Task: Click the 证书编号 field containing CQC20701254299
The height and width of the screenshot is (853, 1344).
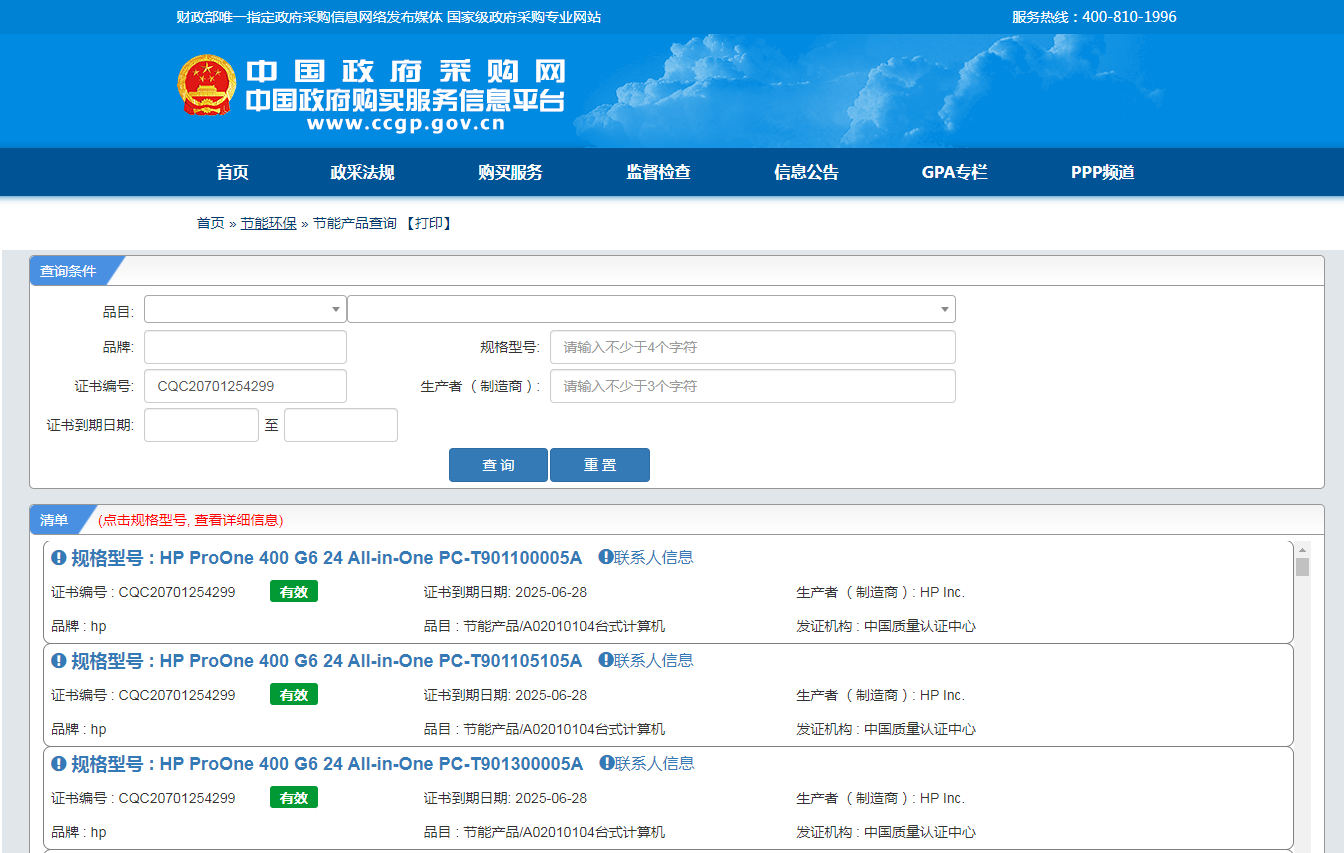Action: (x=245, y=386)
